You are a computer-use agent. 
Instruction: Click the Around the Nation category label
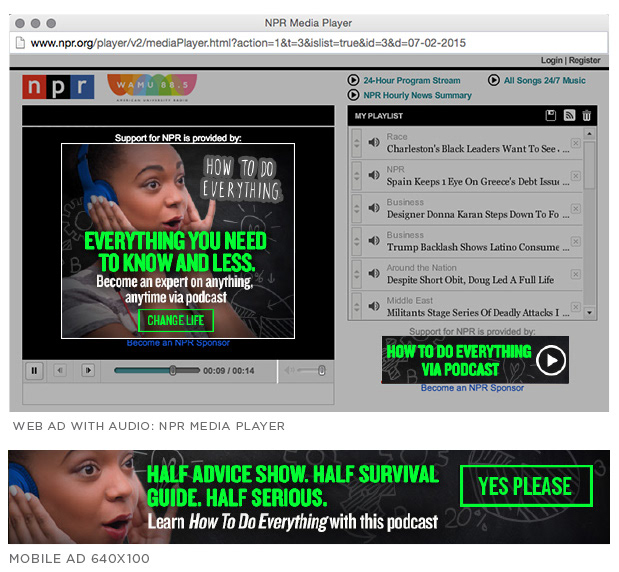(421, 268)
